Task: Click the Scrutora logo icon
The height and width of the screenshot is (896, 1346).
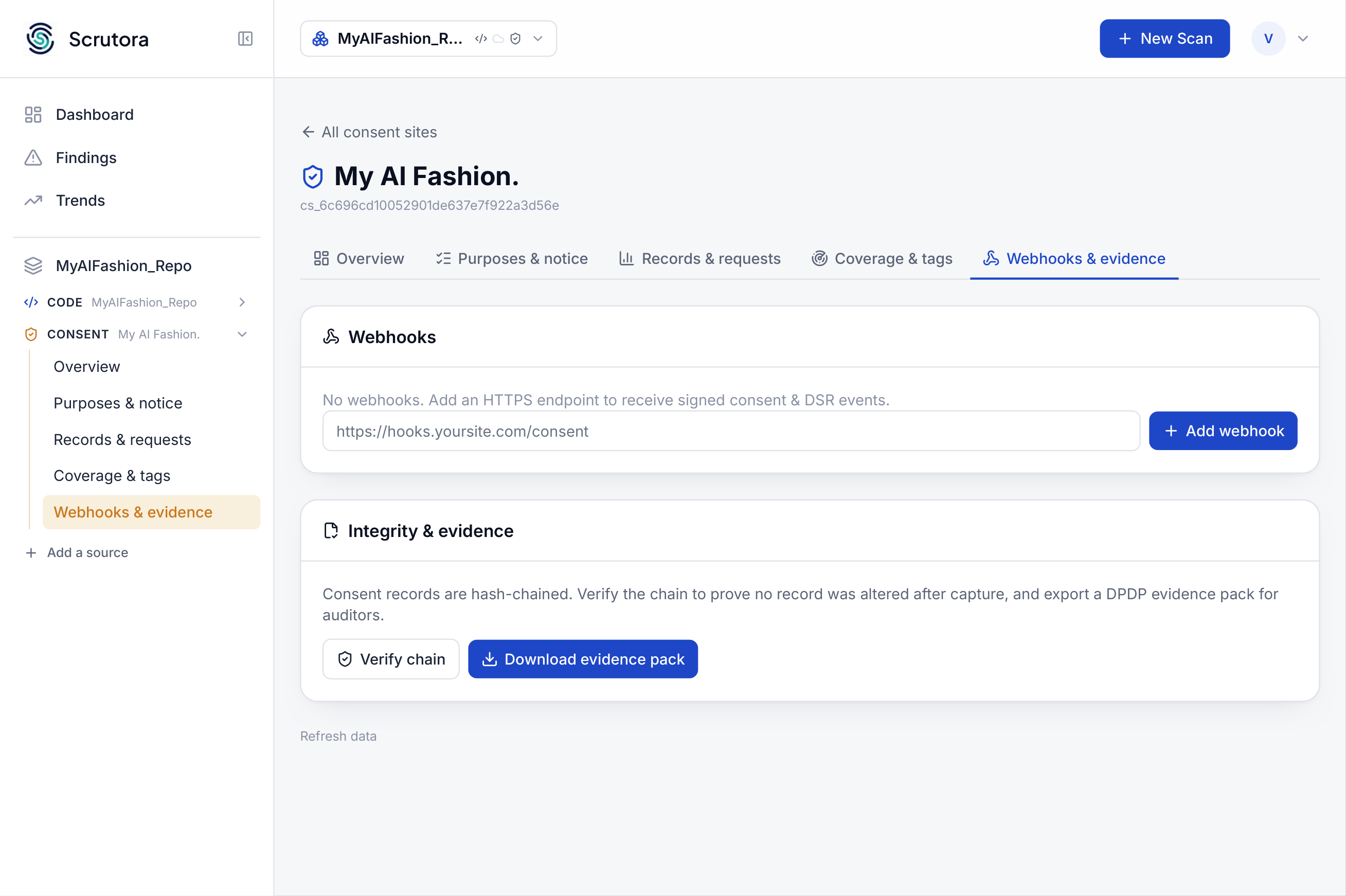Action: click(x=41, y=38)
